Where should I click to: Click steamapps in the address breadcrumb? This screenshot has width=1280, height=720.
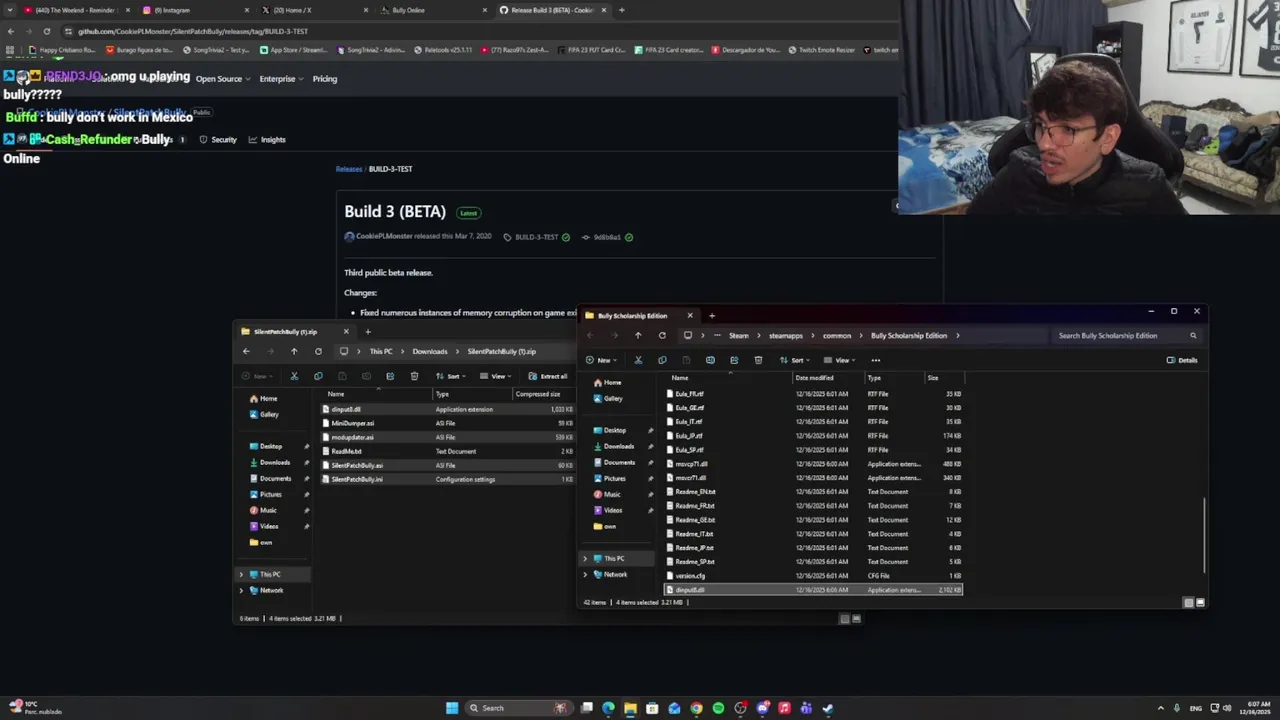[786, 336]
